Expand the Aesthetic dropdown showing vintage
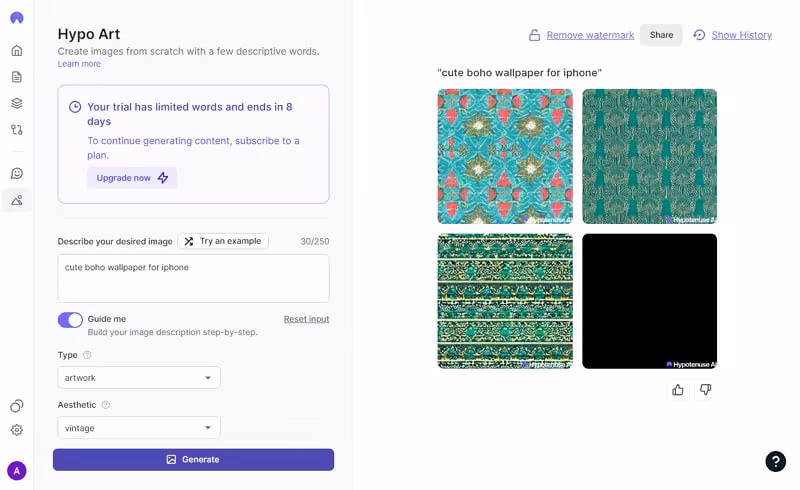 click(x=139, y=428)
